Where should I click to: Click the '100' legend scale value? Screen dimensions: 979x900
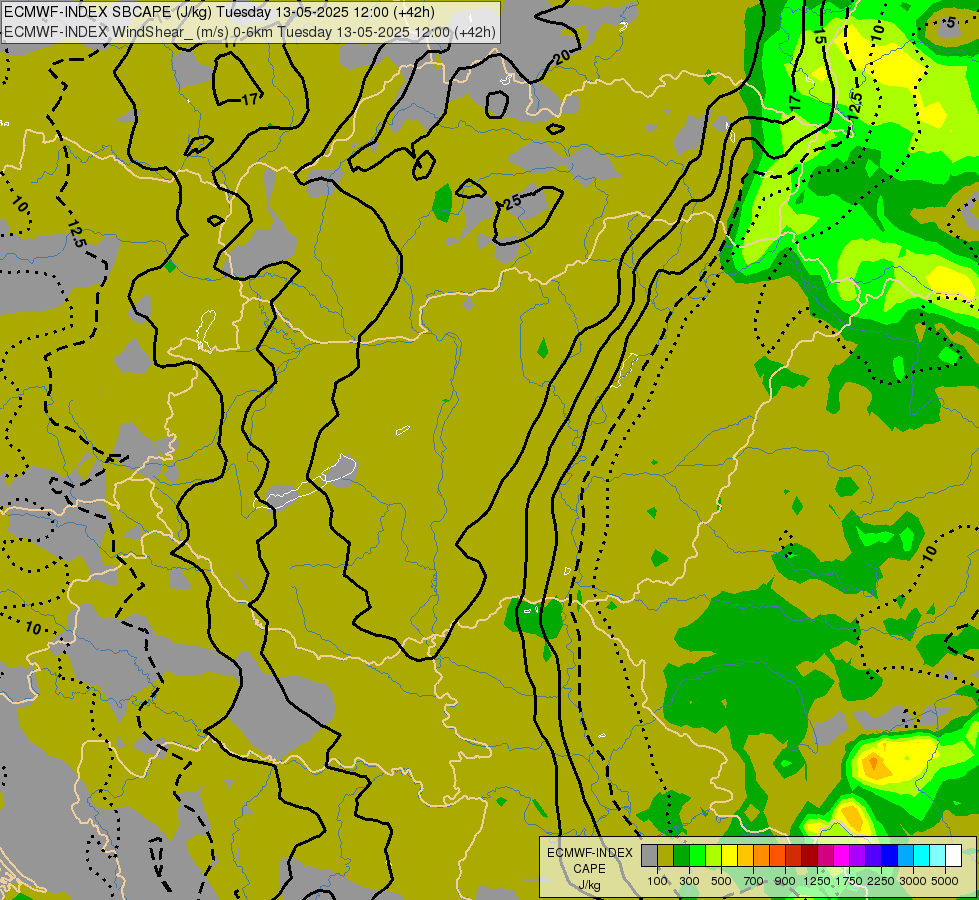coord(657,881)
